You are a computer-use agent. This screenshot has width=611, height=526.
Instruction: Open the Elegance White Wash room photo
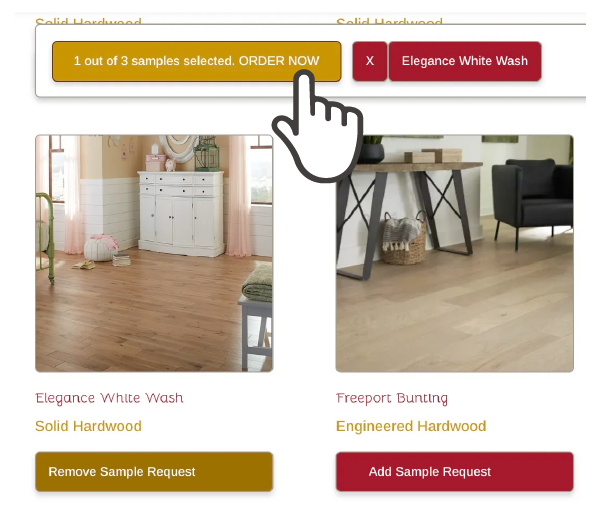(x=154, y=253)
